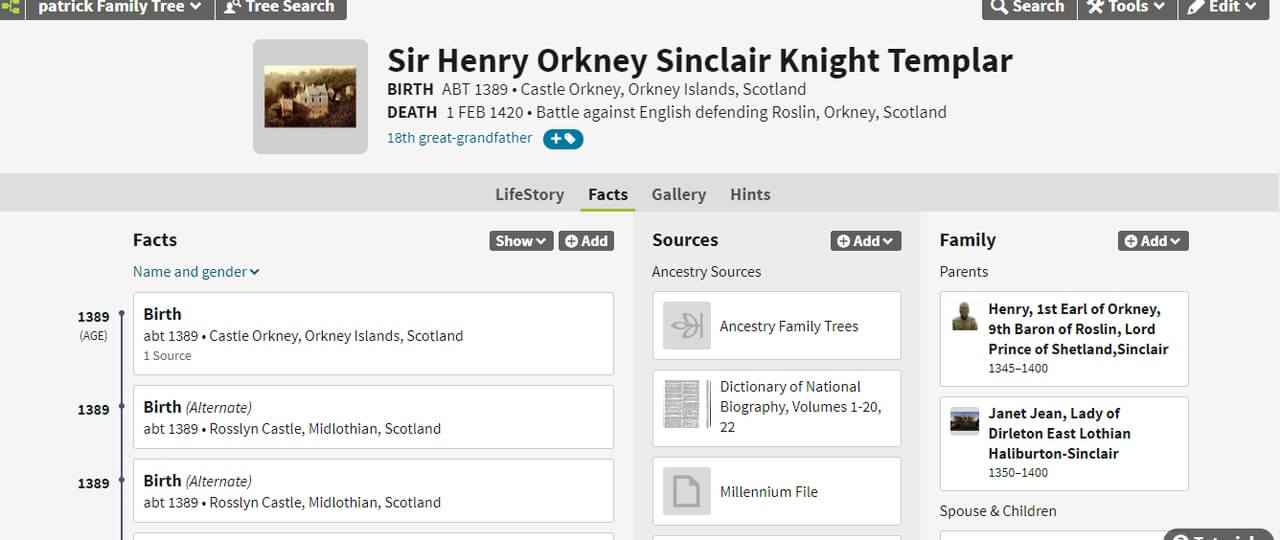Click Janet Jean's portrait thumbnail
Viewport: 1280px width, 540px height.
tap(965, 421)
